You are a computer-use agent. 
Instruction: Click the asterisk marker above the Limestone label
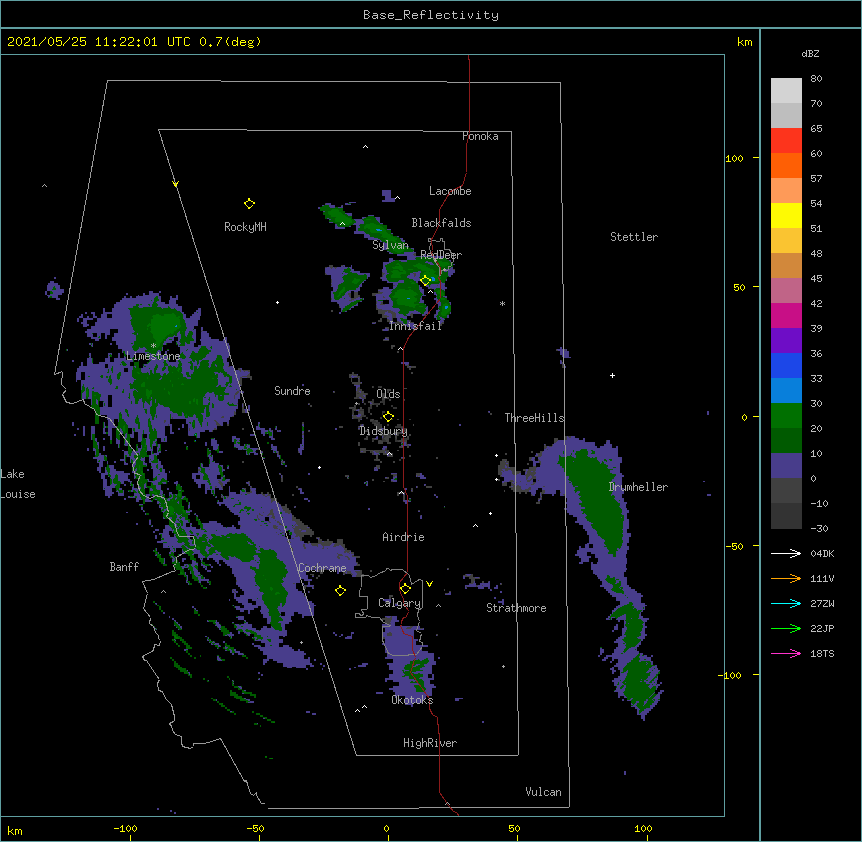click(153, 346)
